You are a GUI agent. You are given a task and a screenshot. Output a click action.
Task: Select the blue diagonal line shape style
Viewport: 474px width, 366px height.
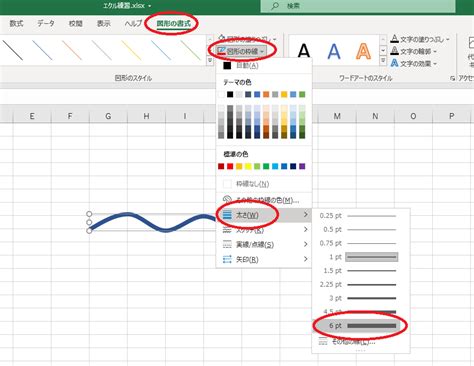[42, 50]
